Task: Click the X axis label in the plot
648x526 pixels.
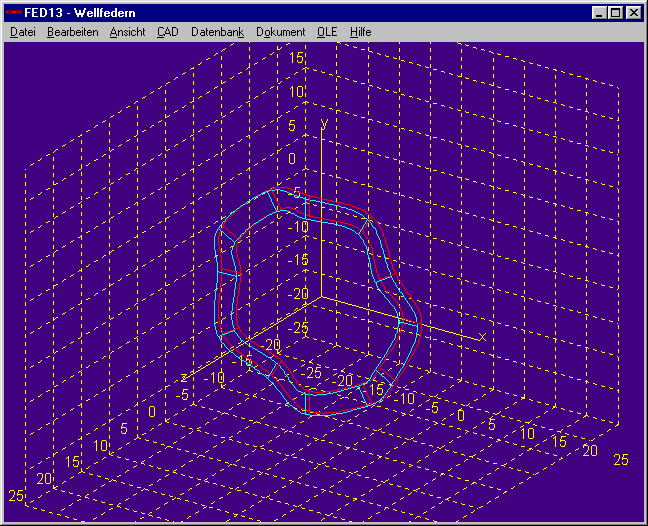Action: click(482, 336)
